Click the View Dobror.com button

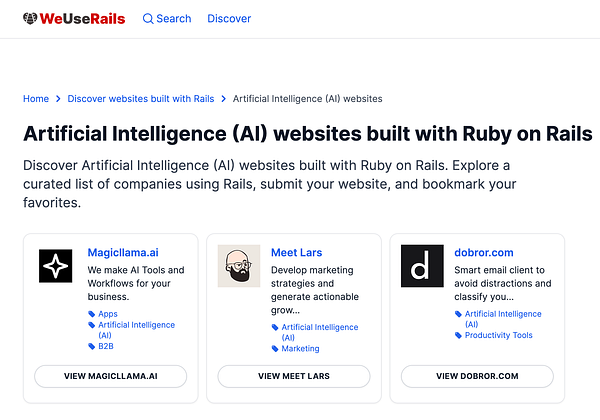[477, 376]
